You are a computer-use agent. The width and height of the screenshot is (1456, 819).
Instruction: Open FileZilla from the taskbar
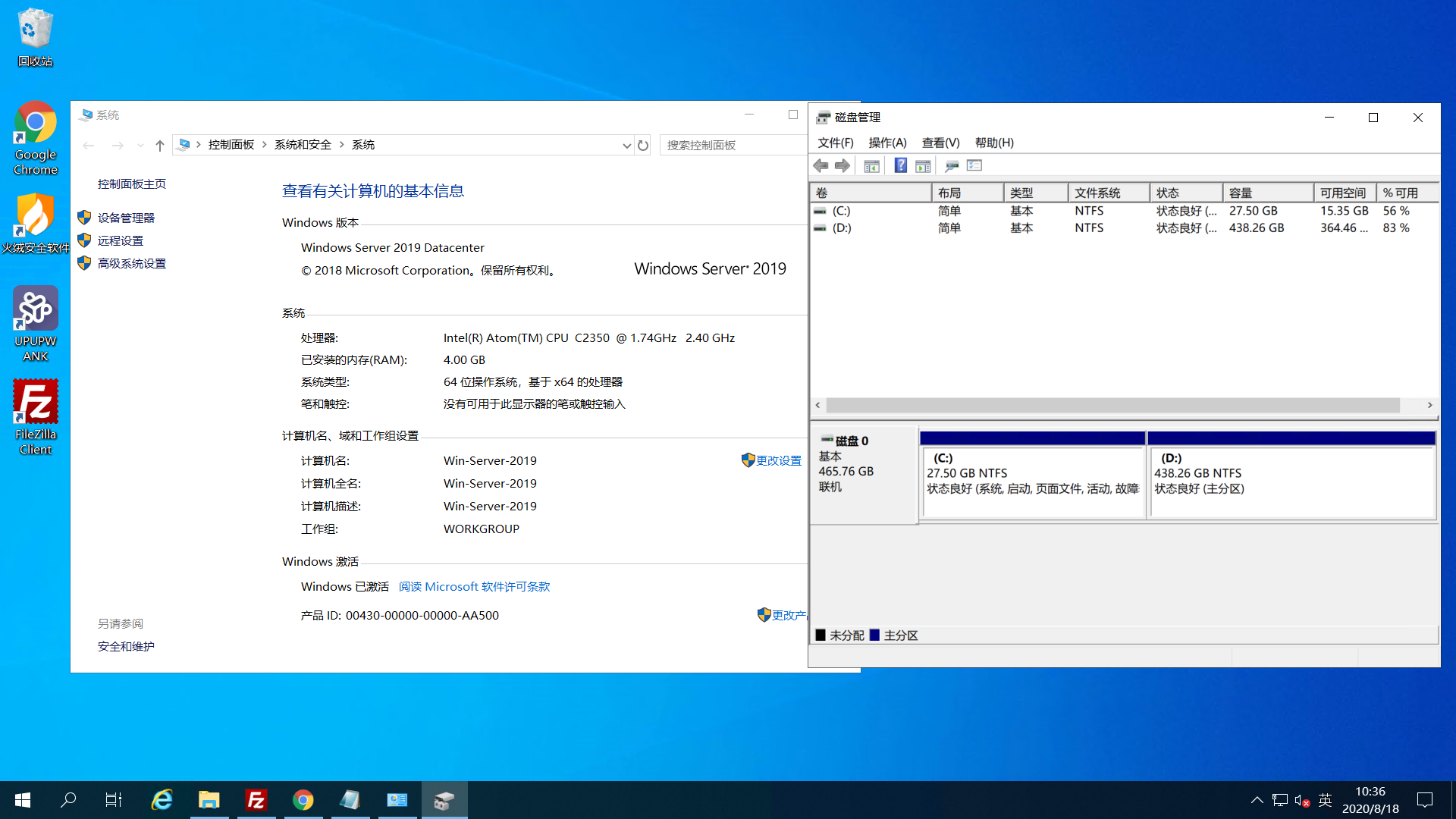[256, 800]
